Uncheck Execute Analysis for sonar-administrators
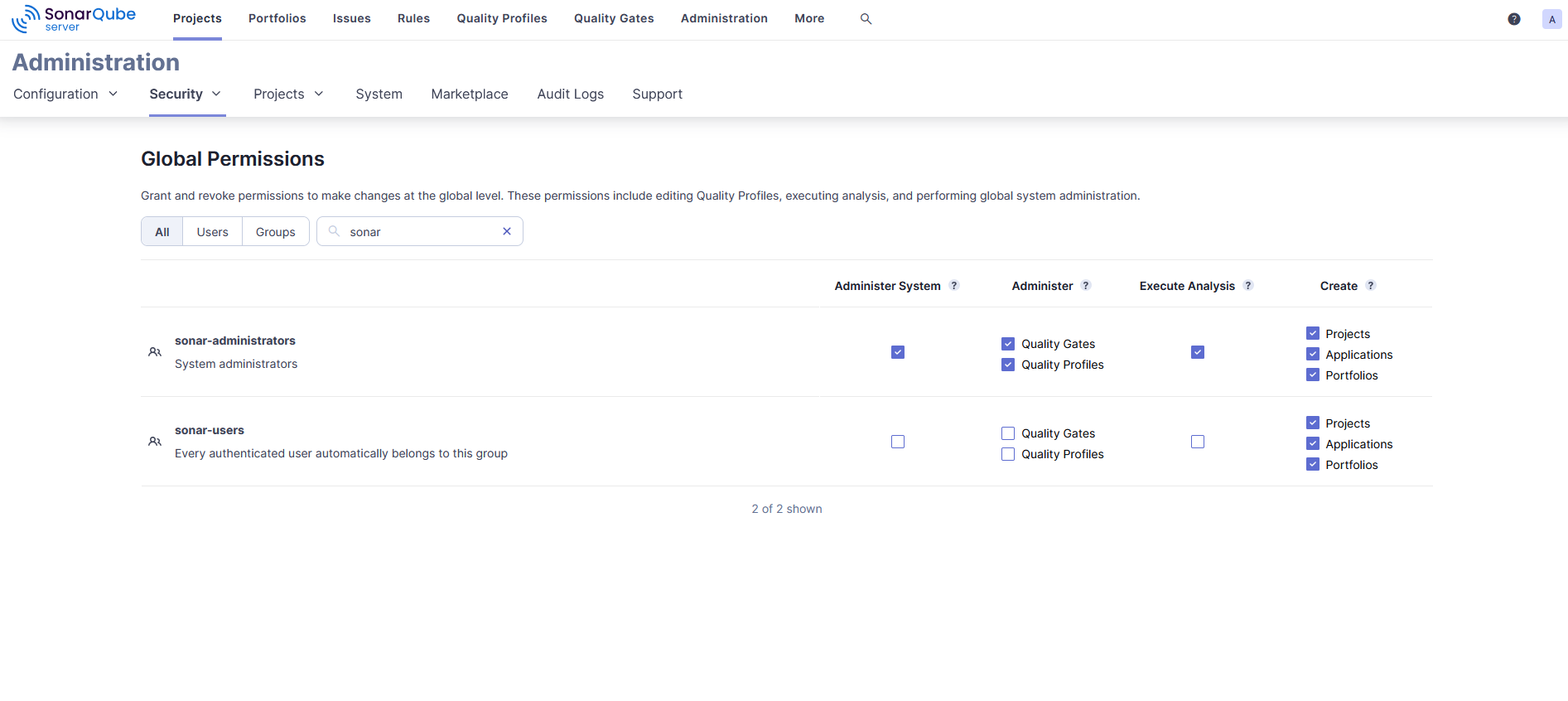Viewport: 1568px width, 701px height. (1198, 352)
